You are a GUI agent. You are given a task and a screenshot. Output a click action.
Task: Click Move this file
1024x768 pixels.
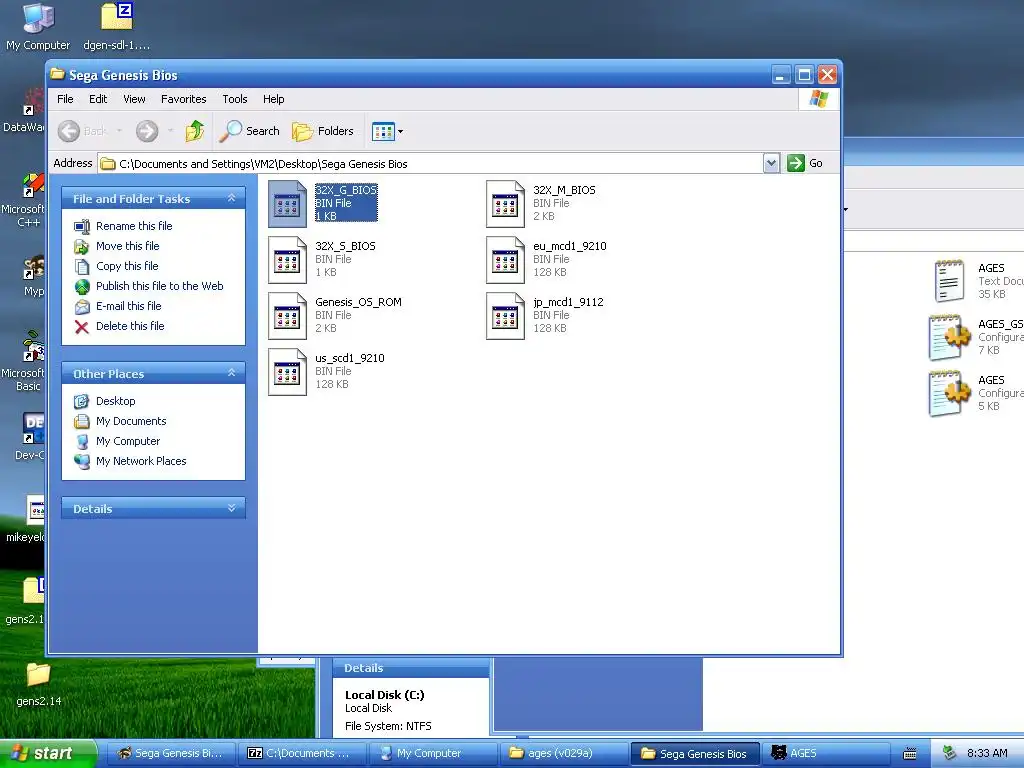[x=117, y=246]
